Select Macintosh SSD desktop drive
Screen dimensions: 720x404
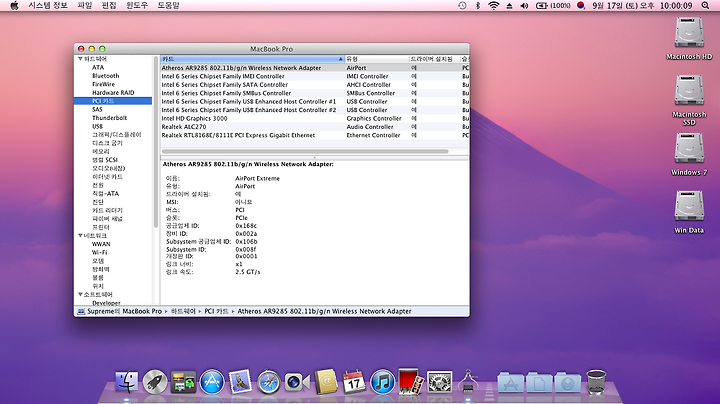click(689, 99)
